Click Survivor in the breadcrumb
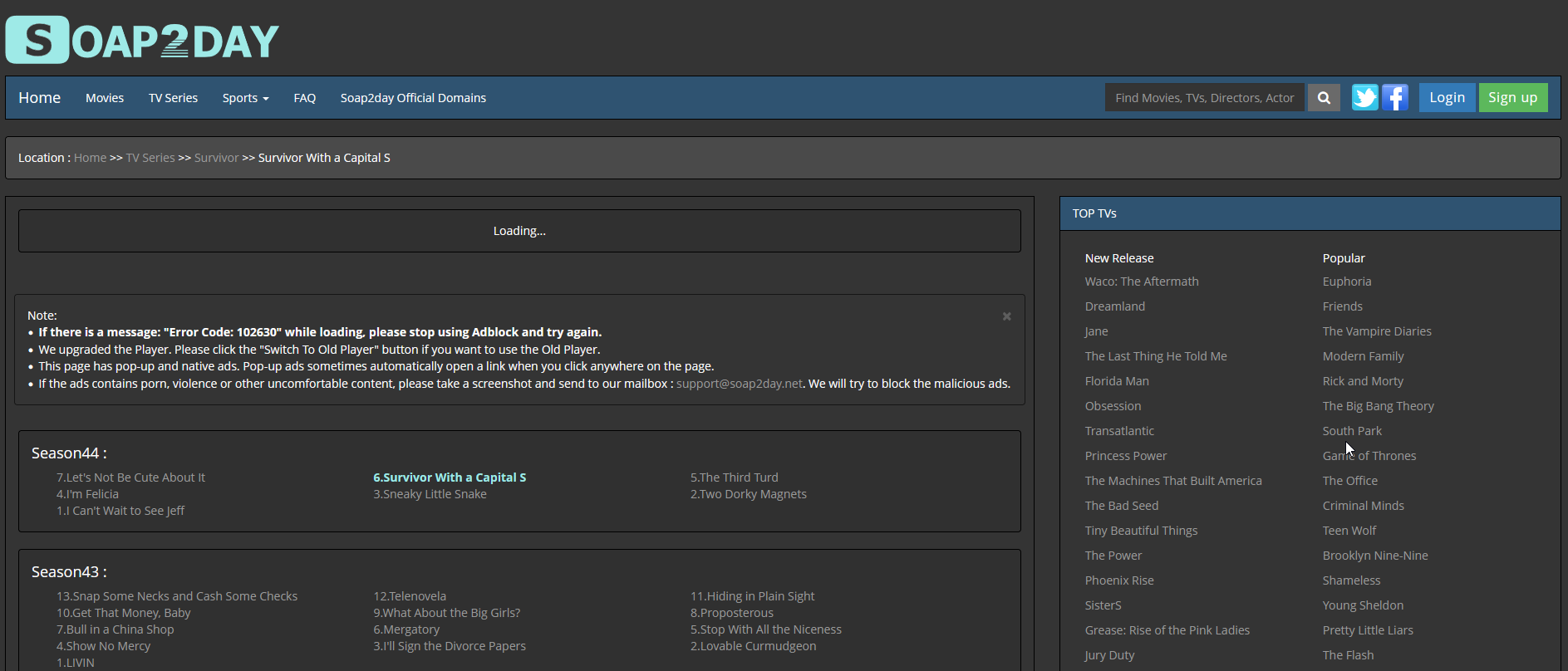Image resolution: width=1568 pixels, height=671 pixels. tap(216, 158)
